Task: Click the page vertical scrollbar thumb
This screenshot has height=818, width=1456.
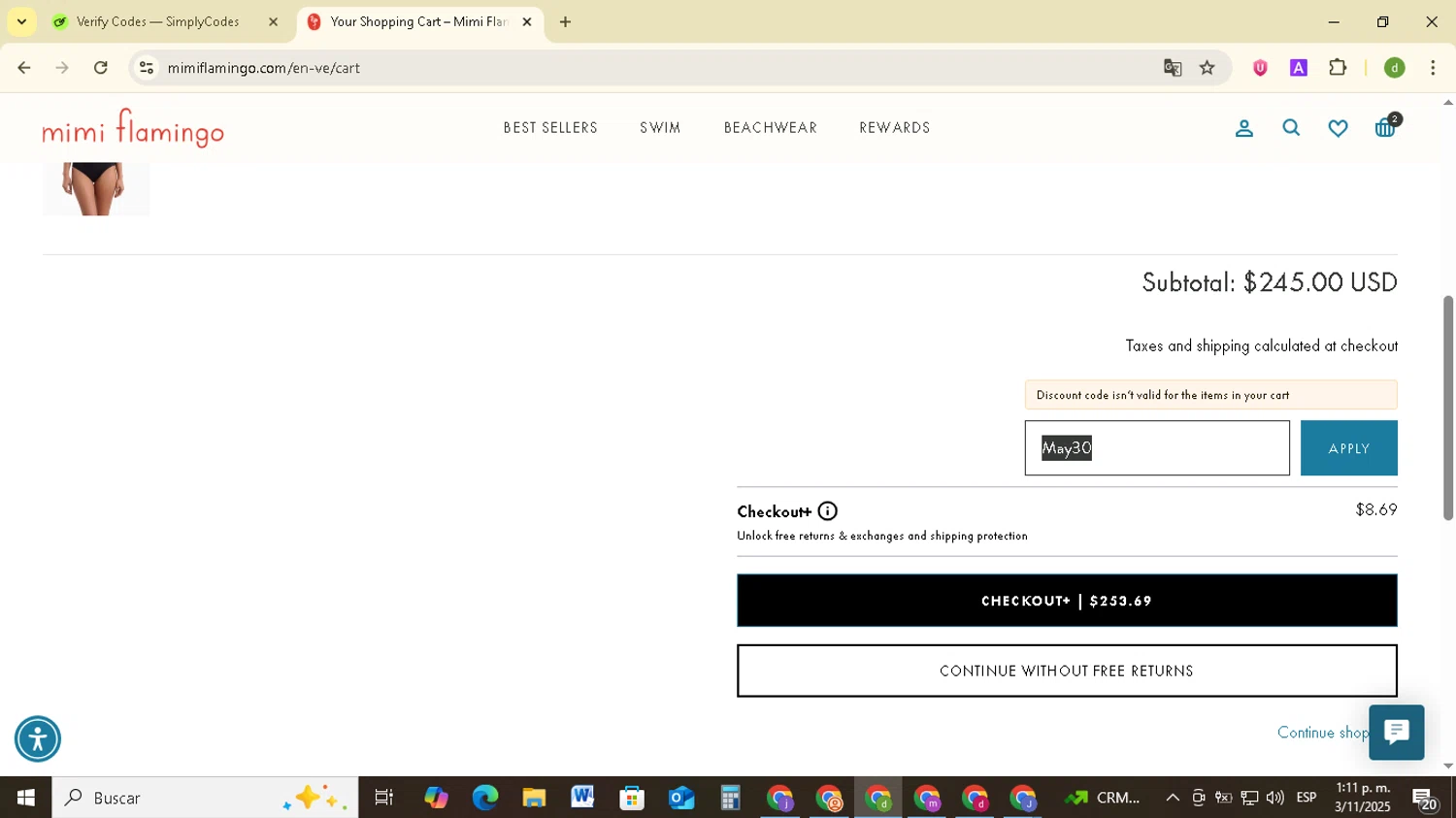Action: (1448, 408)
